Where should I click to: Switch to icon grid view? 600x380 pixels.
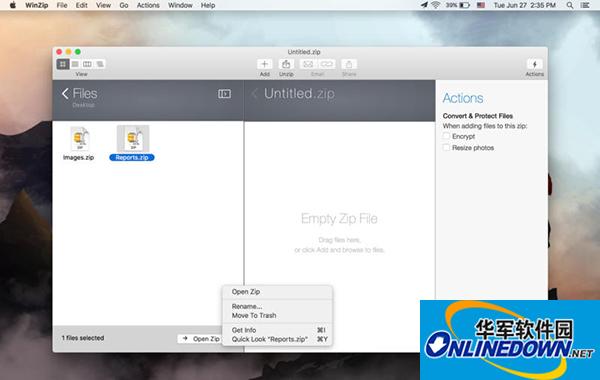tap(63, 64)
